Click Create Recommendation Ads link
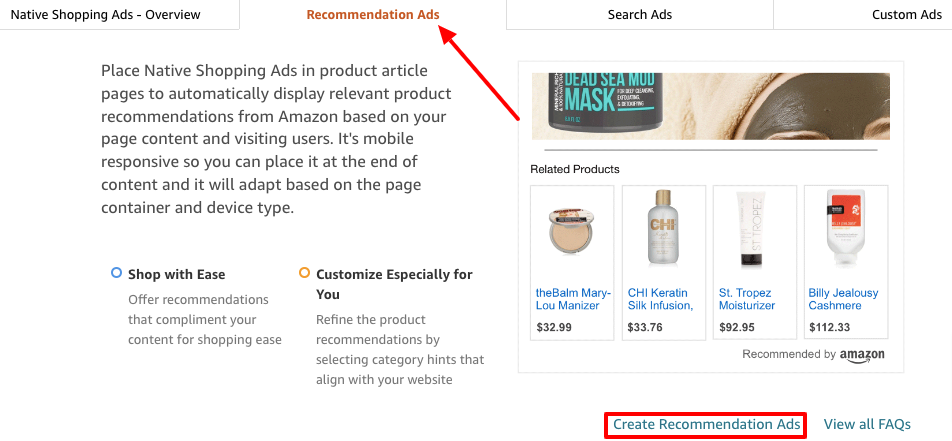Viewport: 952px width, 441px height. click(706, 425)
